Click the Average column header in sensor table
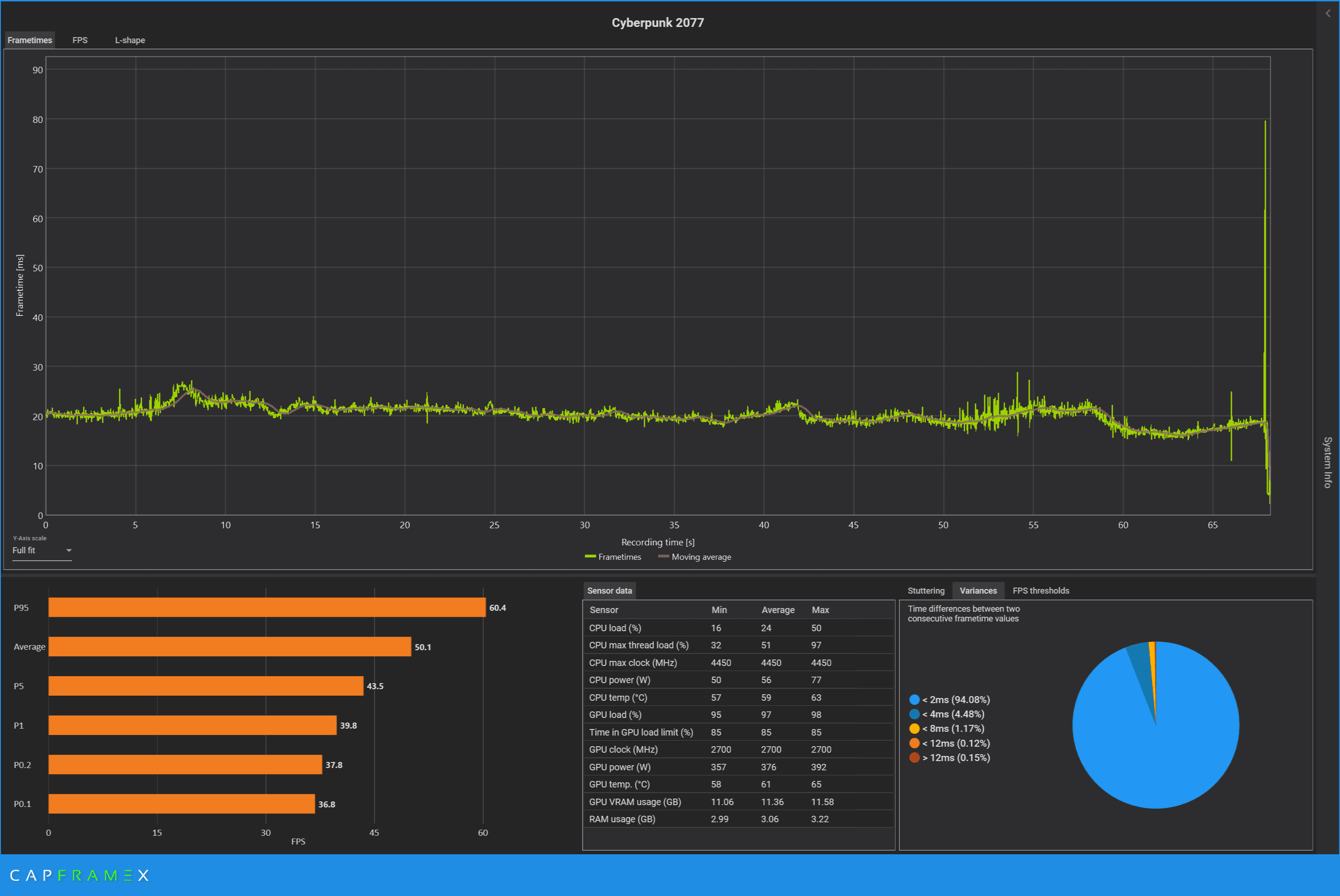 (x=778, y=610)
